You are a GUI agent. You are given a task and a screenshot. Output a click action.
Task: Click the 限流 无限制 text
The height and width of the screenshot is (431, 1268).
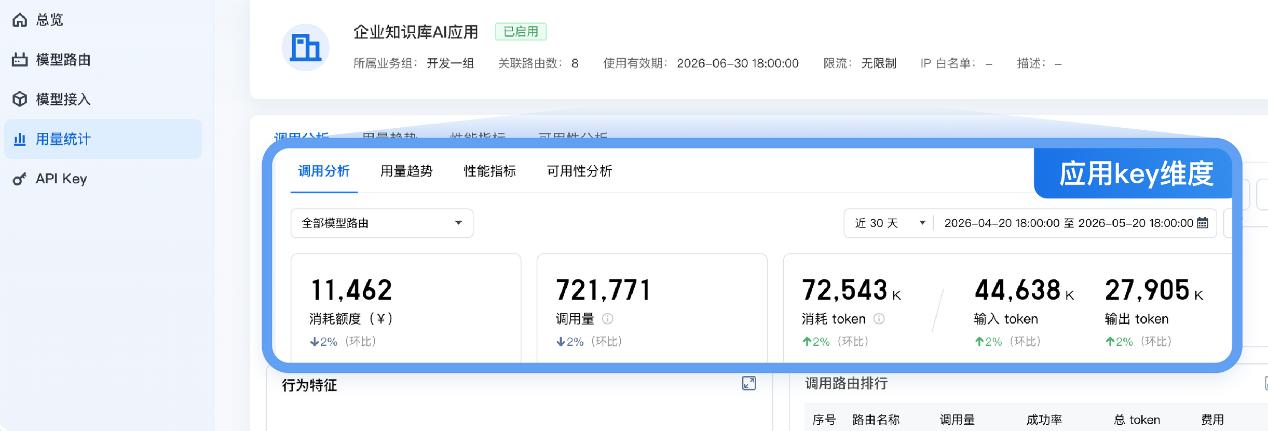[859, 63]
